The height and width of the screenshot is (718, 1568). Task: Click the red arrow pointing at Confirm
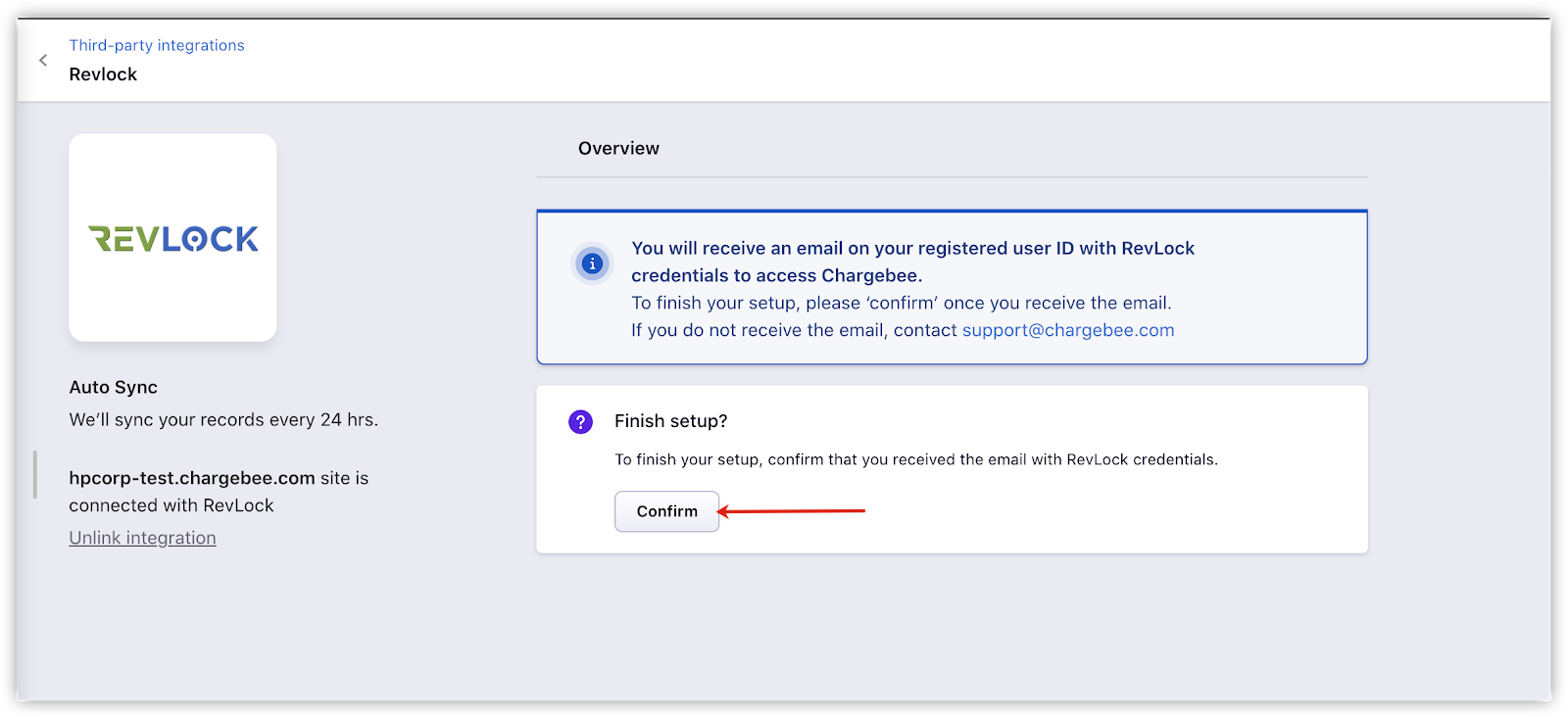792,510
